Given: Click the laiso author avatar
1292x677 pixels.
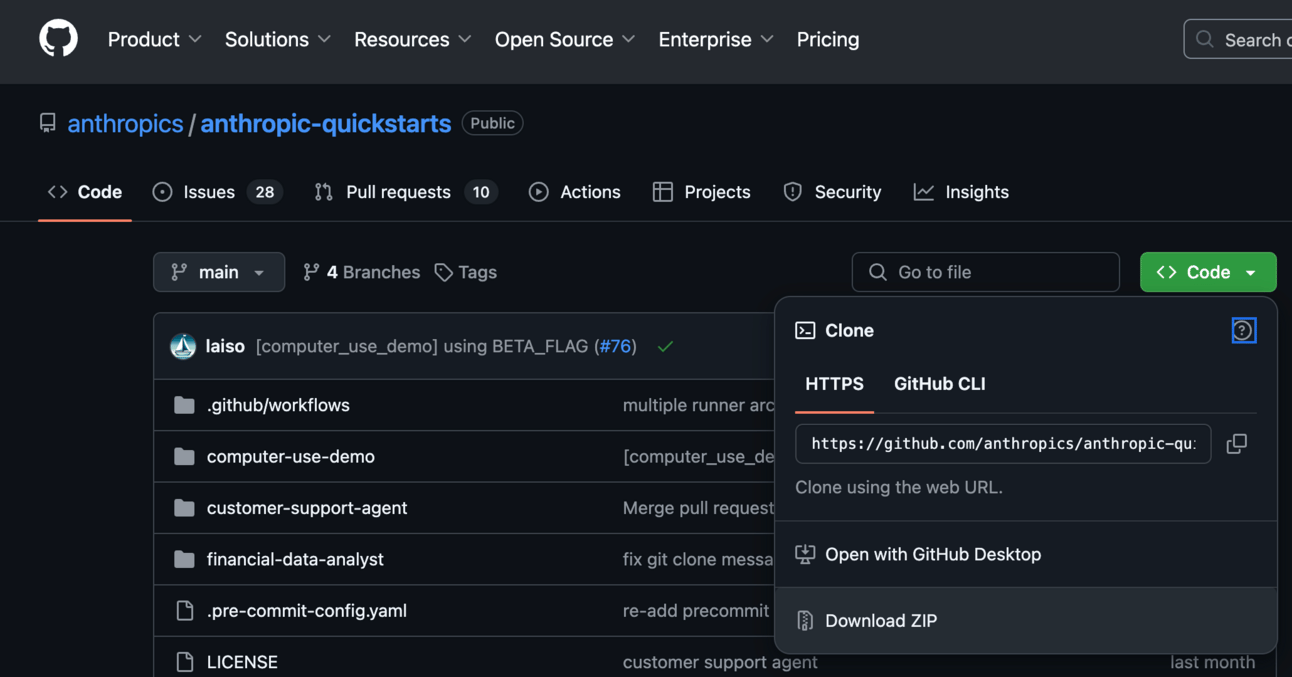Looking at the screenshot, I should point(183,346).
